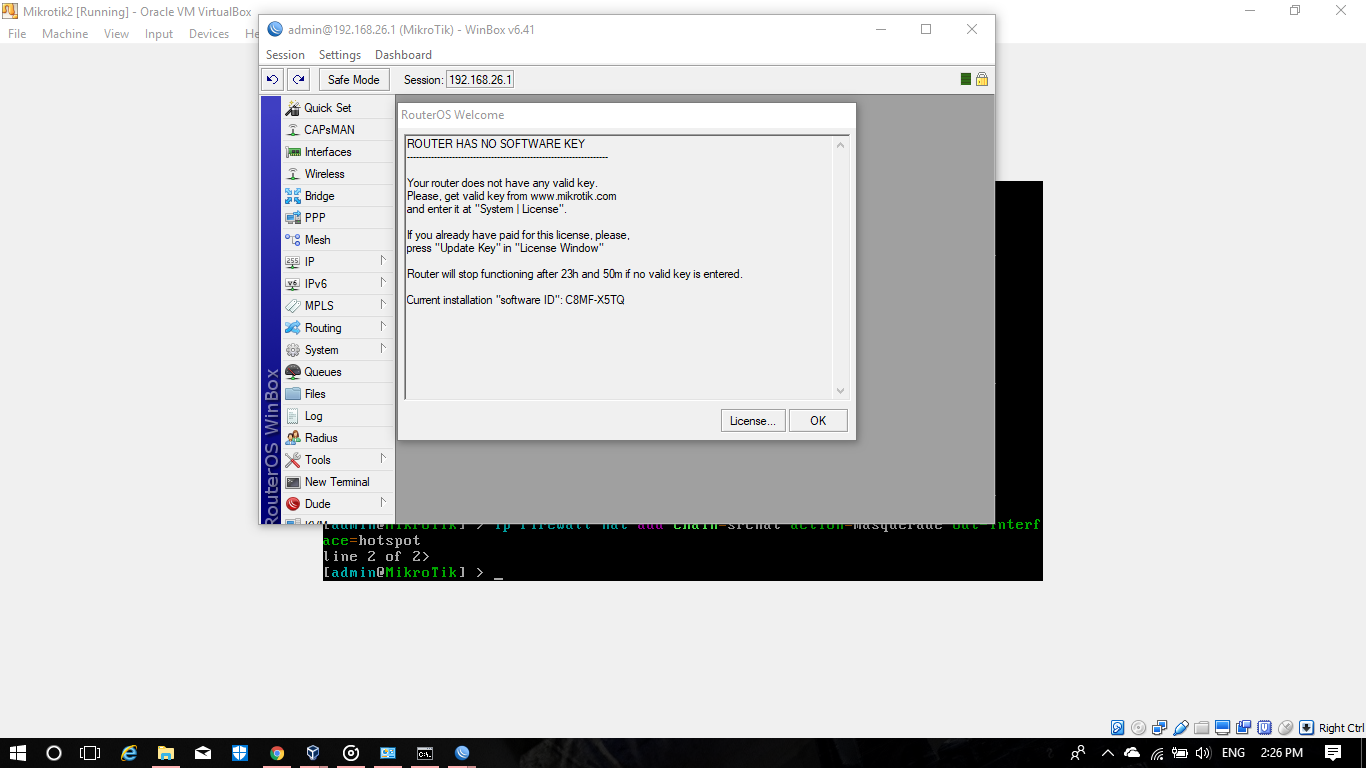This screenshot has width=1366, height=768.
Task: Click ENG language indicator in tray
Action: coord(1234,753)
